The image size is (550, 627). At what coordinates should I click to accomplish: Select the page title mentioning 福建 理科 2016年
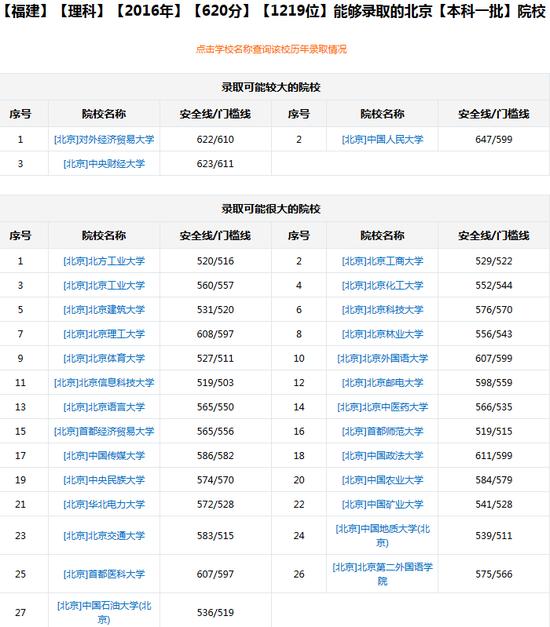point(275,11)
